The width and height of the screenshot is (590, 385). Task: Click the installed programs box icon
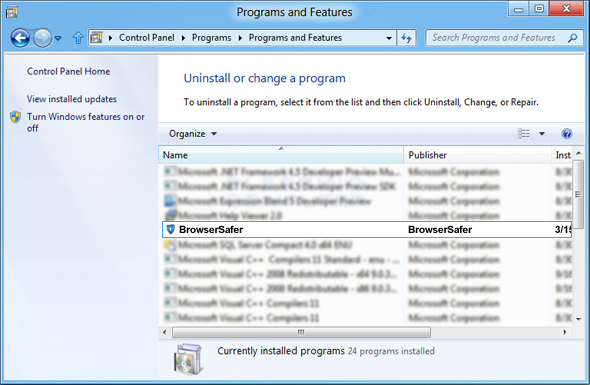pyautogui.click(x=188, y=359)
